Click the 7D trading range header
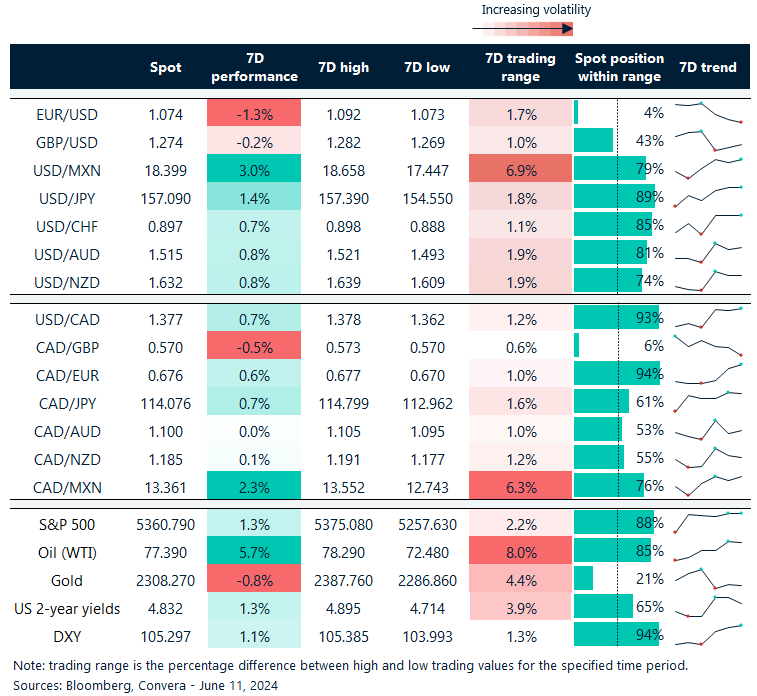The width and height of the screenshot is (757, 696). 519,67
